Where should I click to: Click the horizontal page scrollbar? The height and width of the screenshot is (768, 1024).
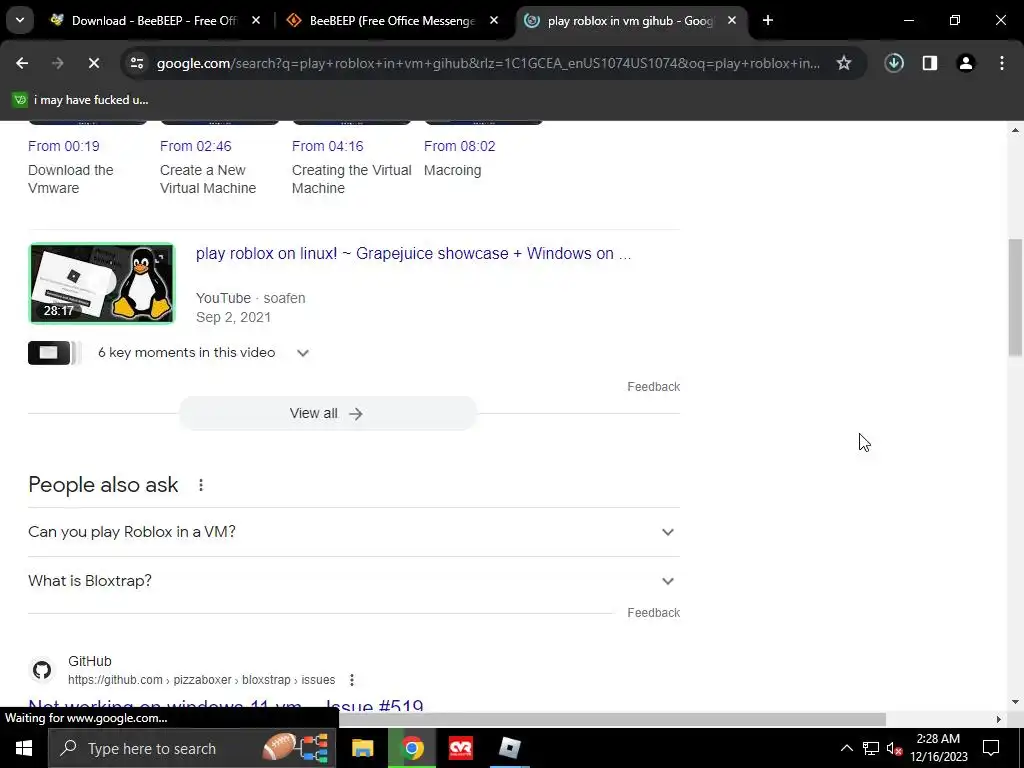click(612, 719)
